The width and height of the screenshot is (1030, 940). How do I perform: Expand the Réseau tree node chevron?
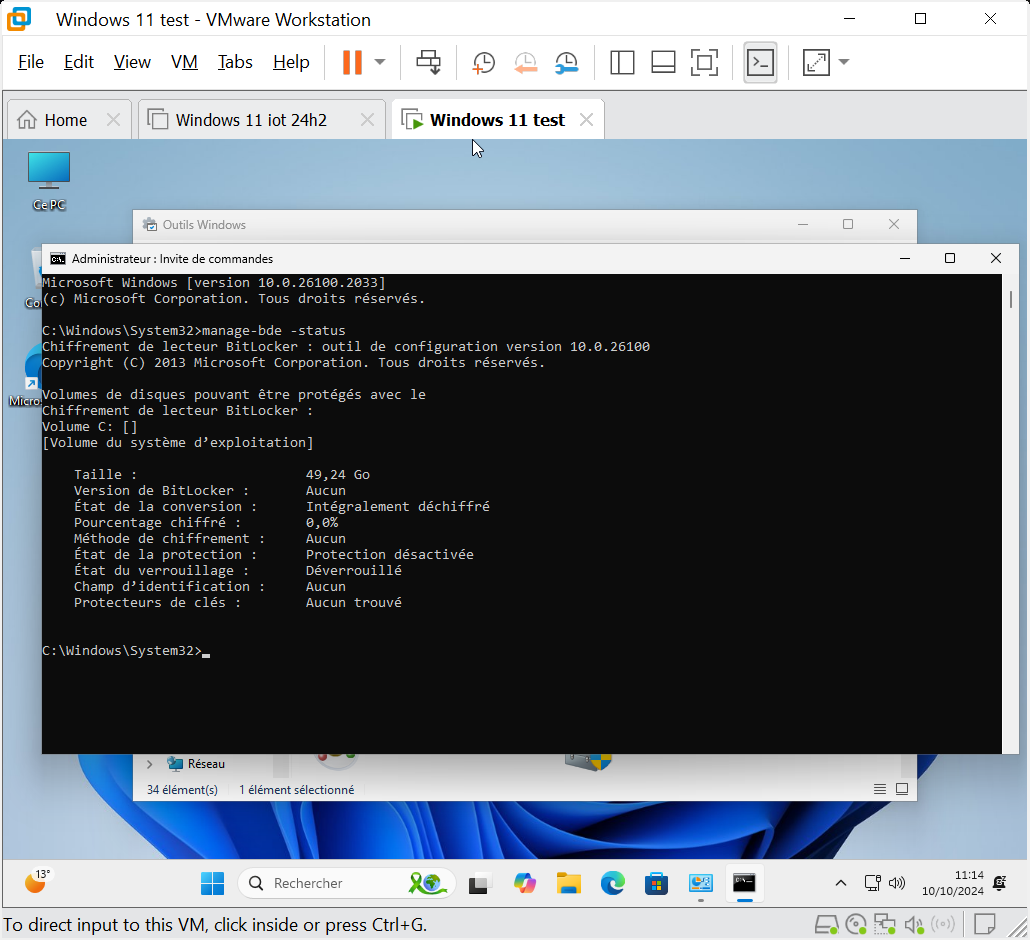(x=150, y=764)
